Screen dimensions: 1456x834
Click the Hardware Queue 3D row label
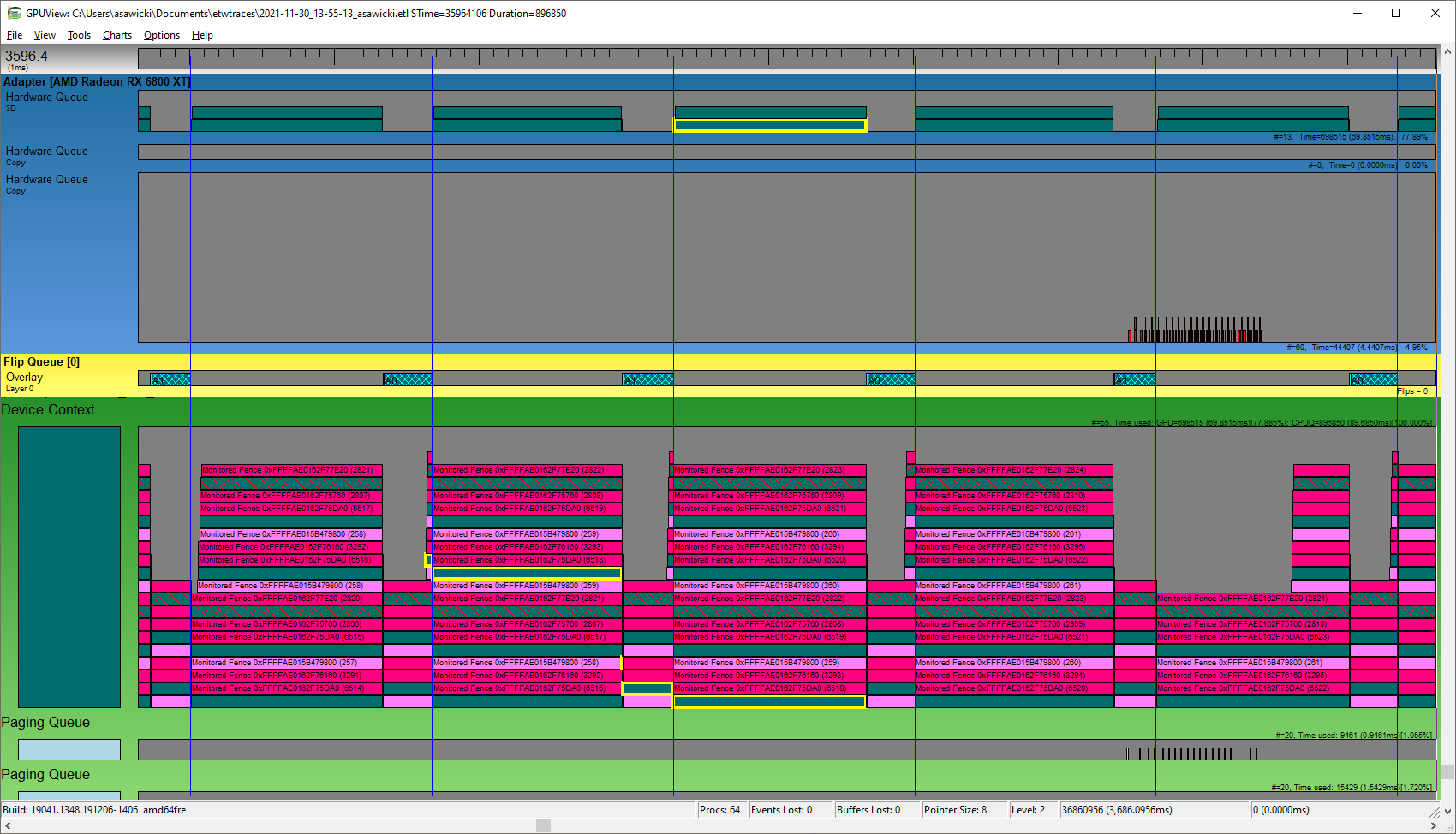tap(46, 102)
